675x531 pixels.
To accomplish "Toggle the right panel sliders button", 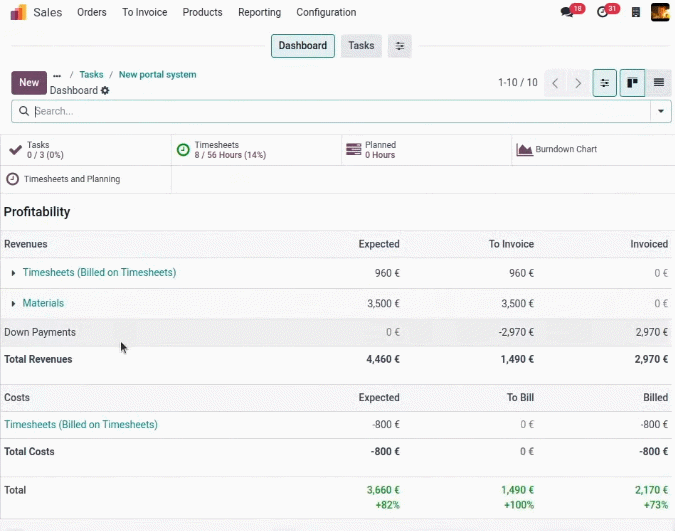I will pyautogui.click(x=604, y=83).
